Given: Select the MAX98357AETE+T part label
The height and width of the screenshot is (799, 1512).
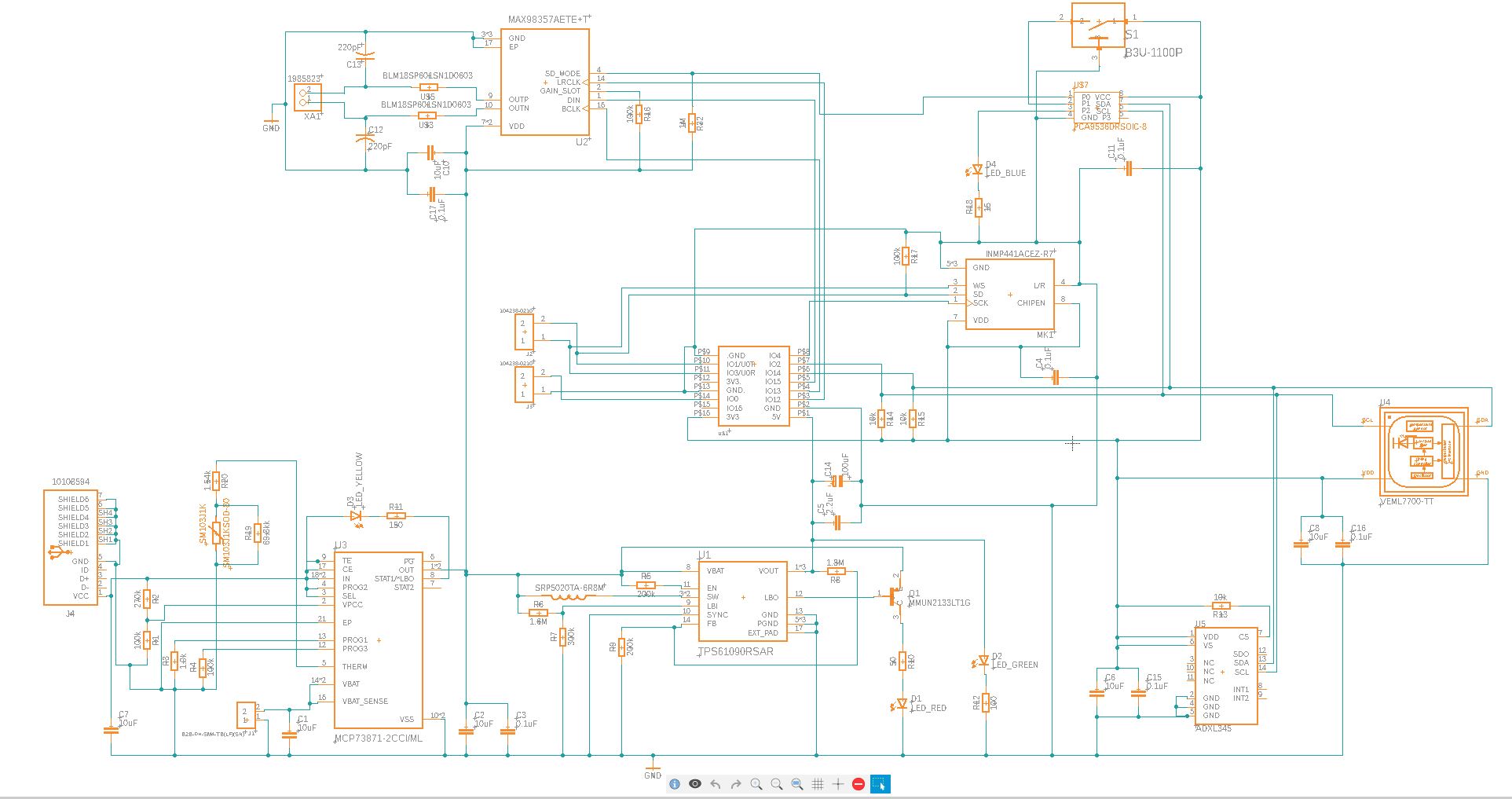Looking at the screenshot, I should [x=548, y=19].
